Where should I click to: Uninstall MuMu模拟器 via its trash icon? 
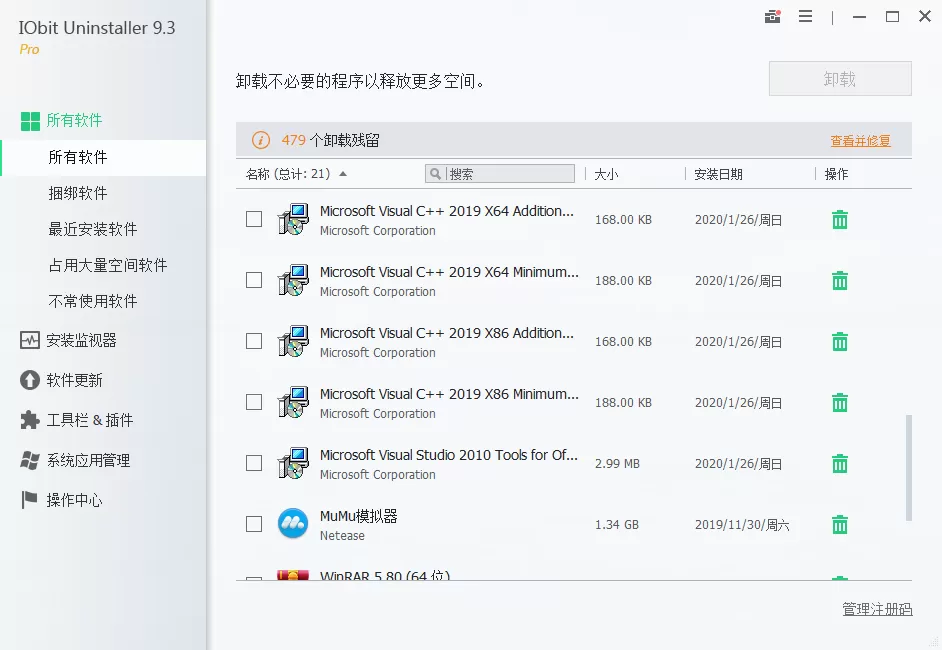click(839, 524)
